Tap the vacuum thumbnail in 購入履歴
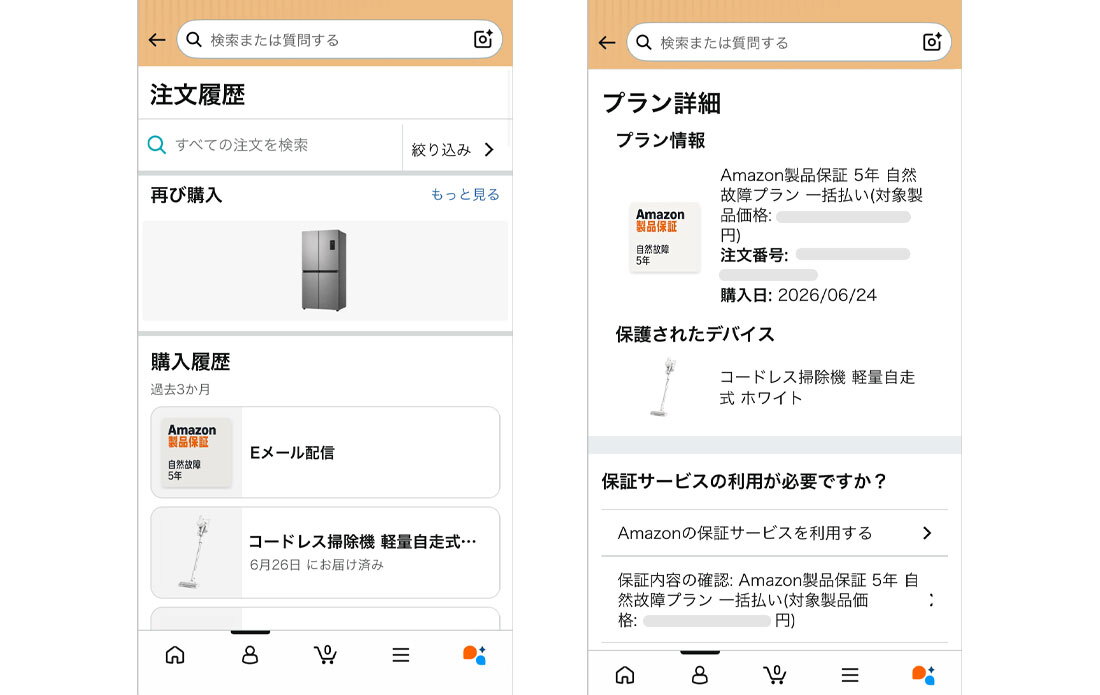Screen dimensions: 1100x695 pos(194,553)
